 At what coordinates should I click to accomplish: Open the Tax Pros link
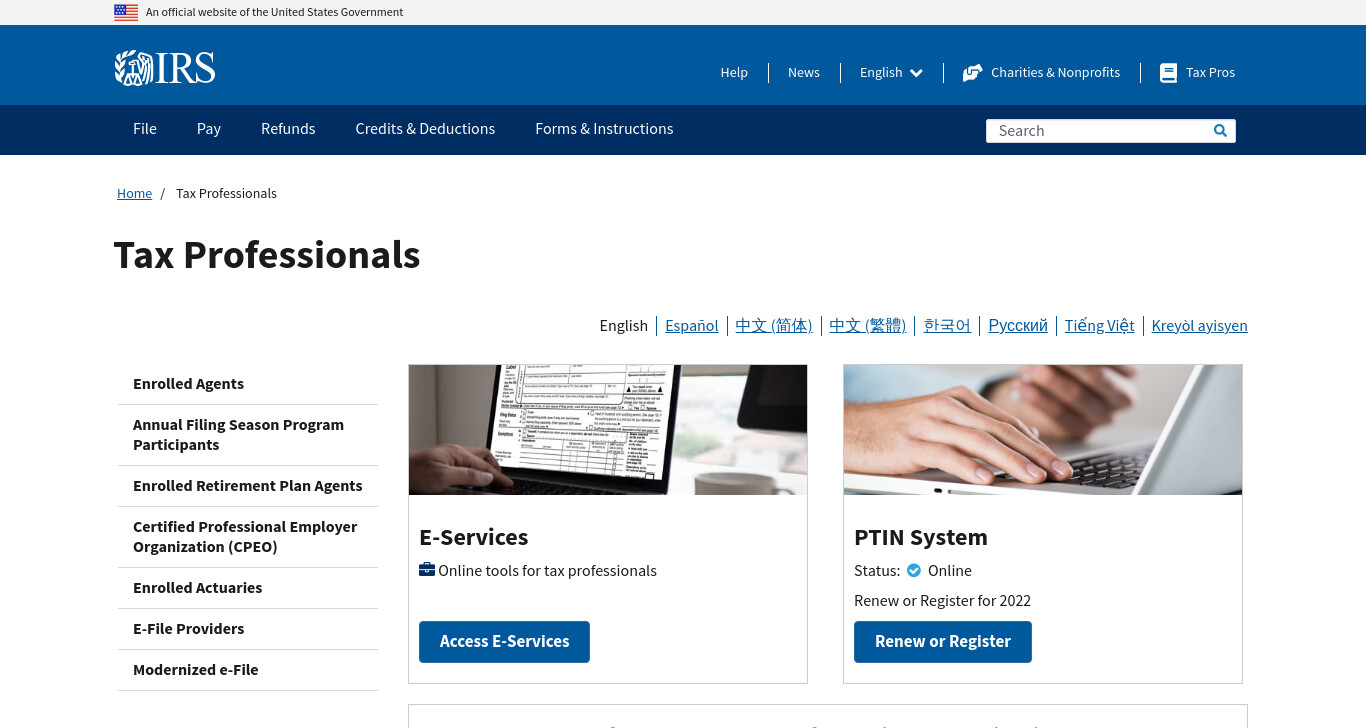[x=1210, y=72]
